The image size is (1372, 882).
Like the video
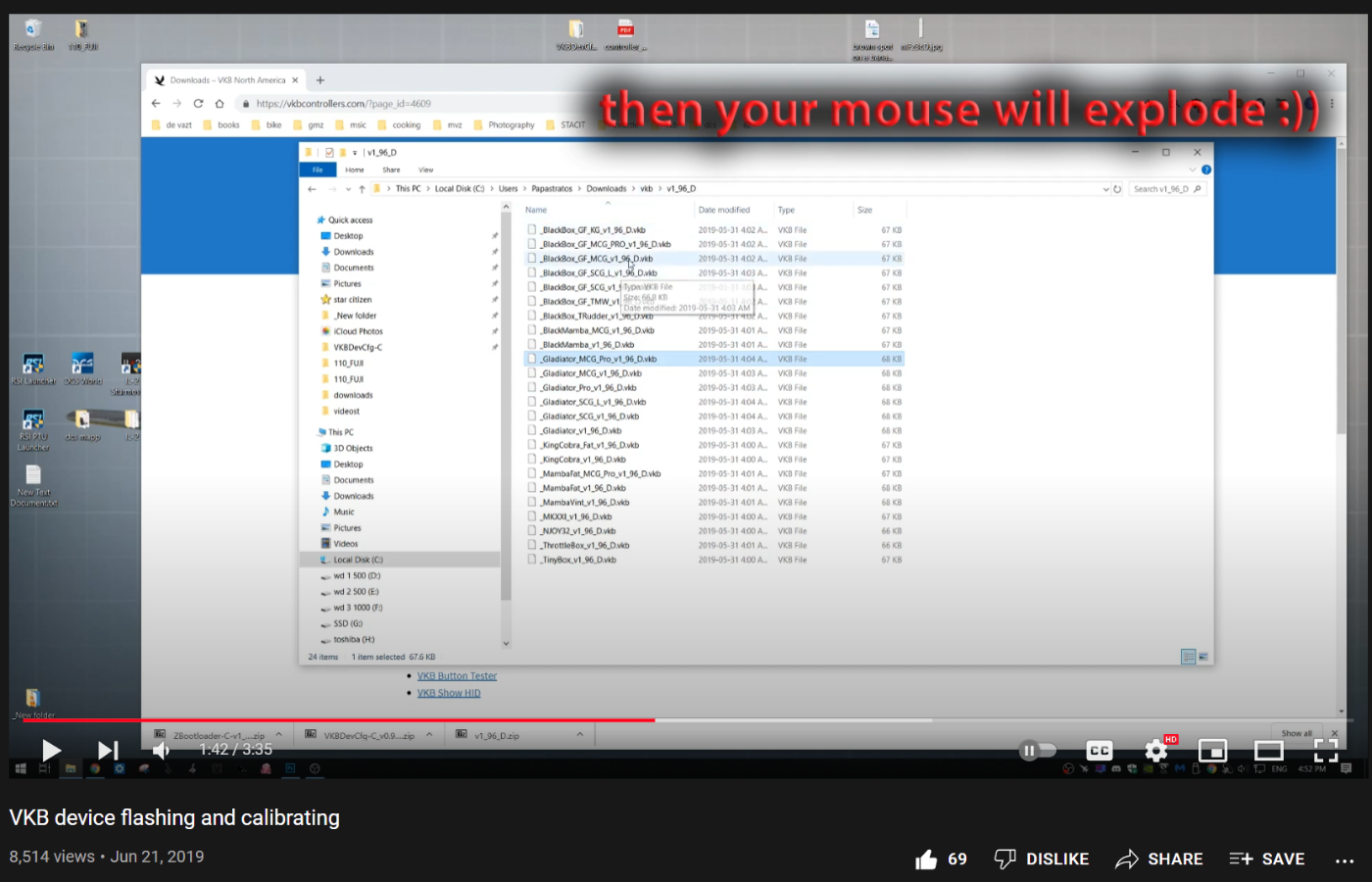tap(941, 859)
